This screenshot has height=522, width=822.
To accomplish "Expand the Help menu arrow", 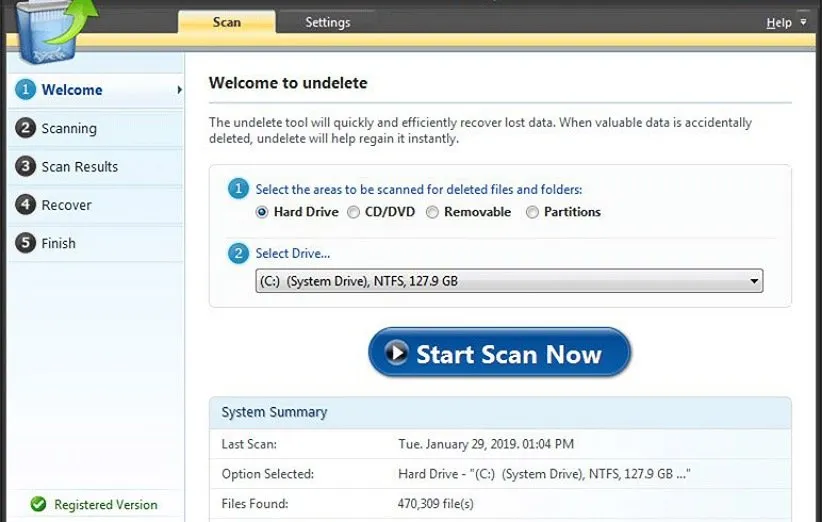I will pyautogui.click(x=803, y=23).
